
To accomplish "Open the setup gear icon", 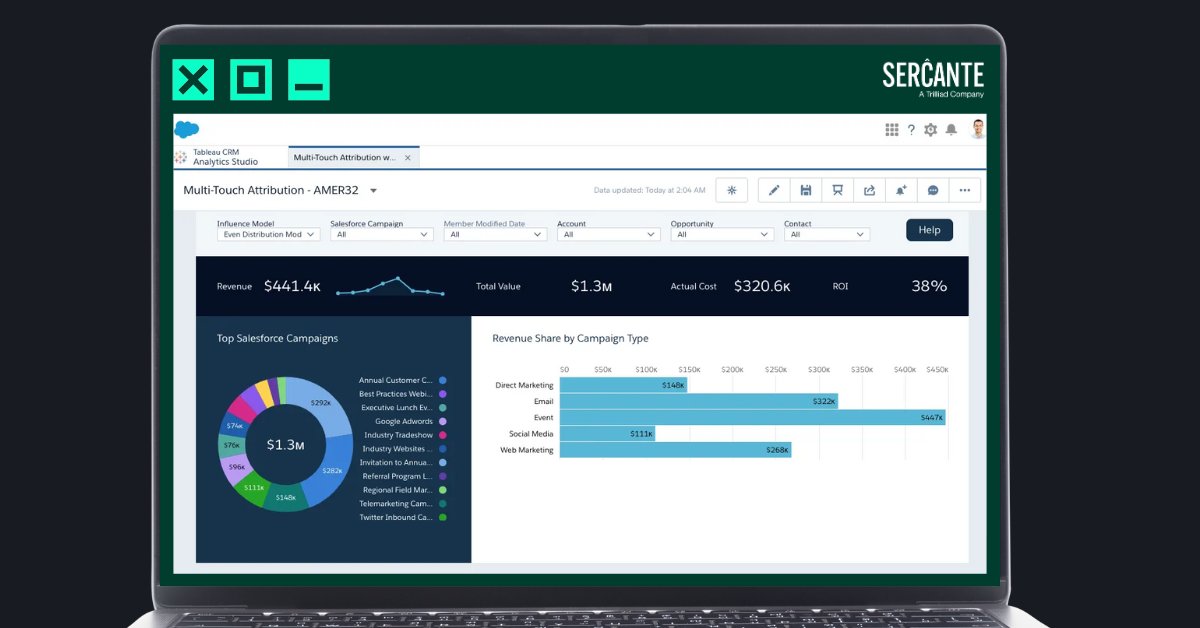I will (931, 130).
